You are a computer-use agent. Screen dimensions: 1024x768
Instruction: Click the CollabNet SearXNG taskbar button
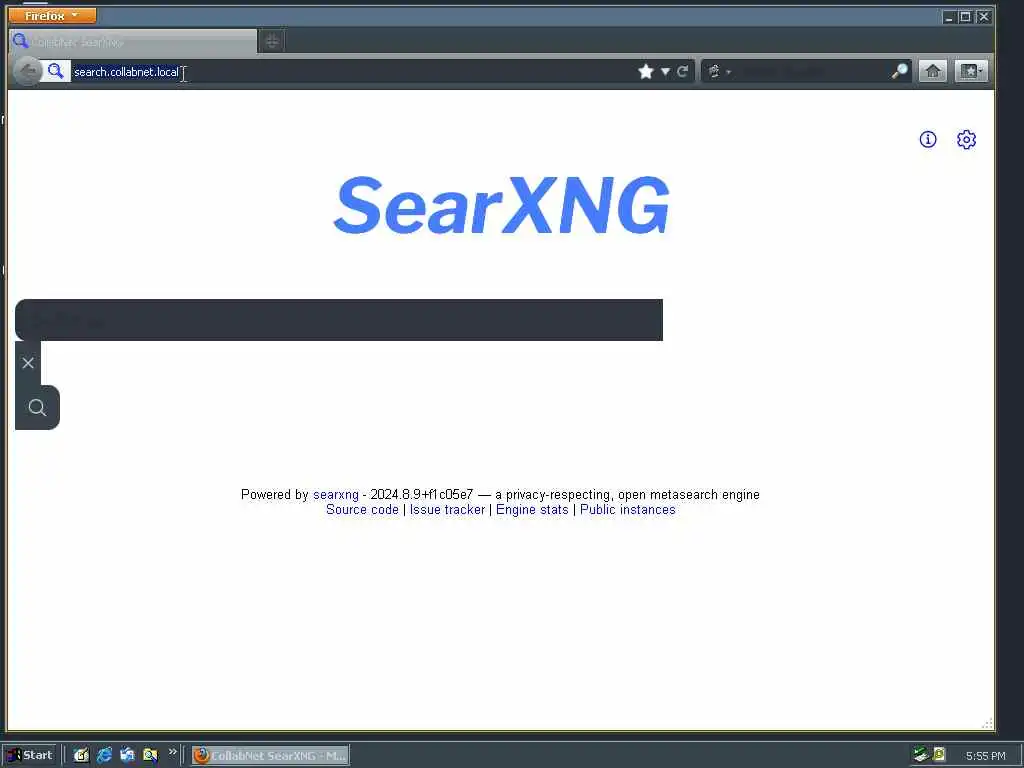coord(270,756)
